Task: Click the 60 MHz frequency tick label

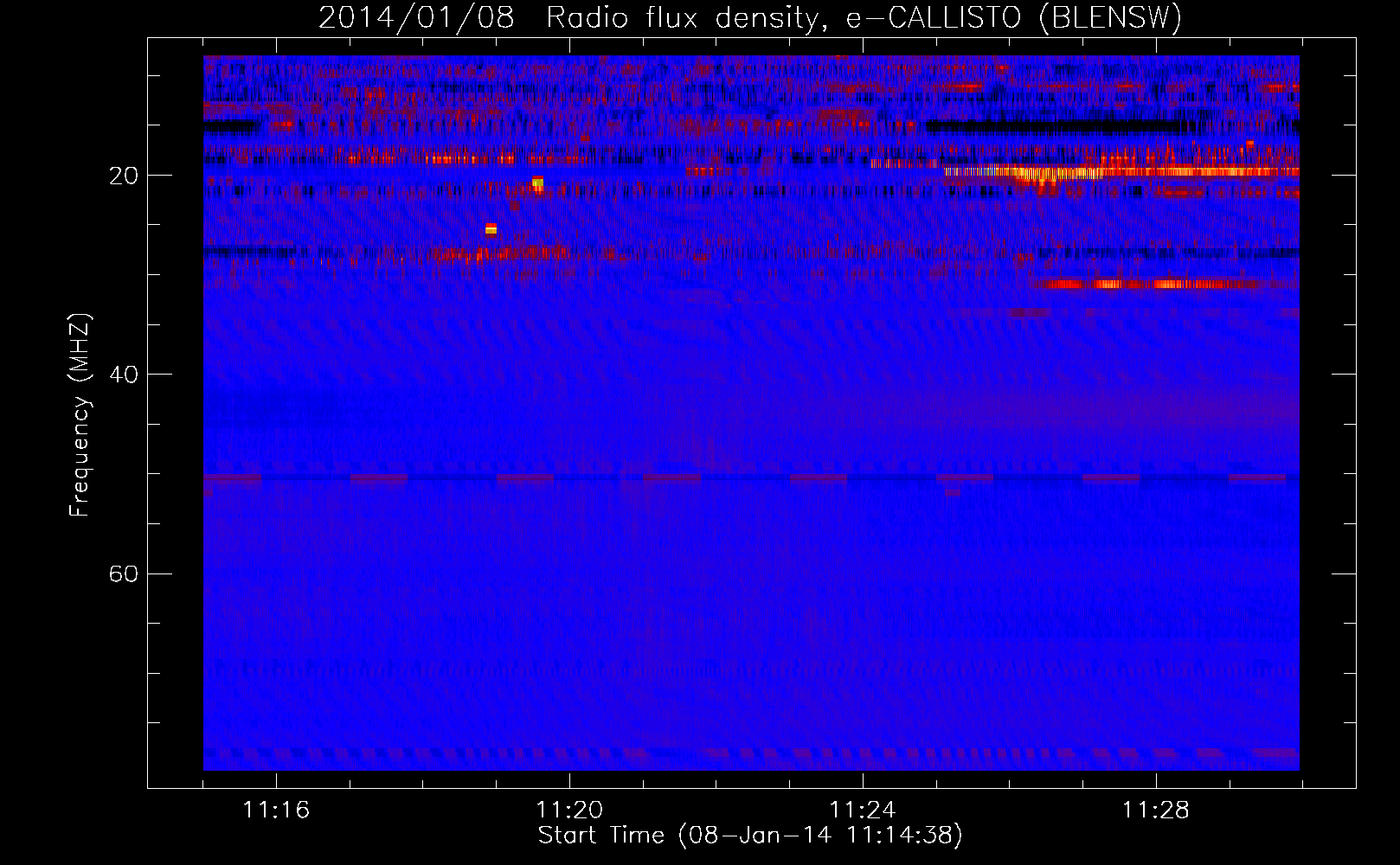Action: [124, 574]
